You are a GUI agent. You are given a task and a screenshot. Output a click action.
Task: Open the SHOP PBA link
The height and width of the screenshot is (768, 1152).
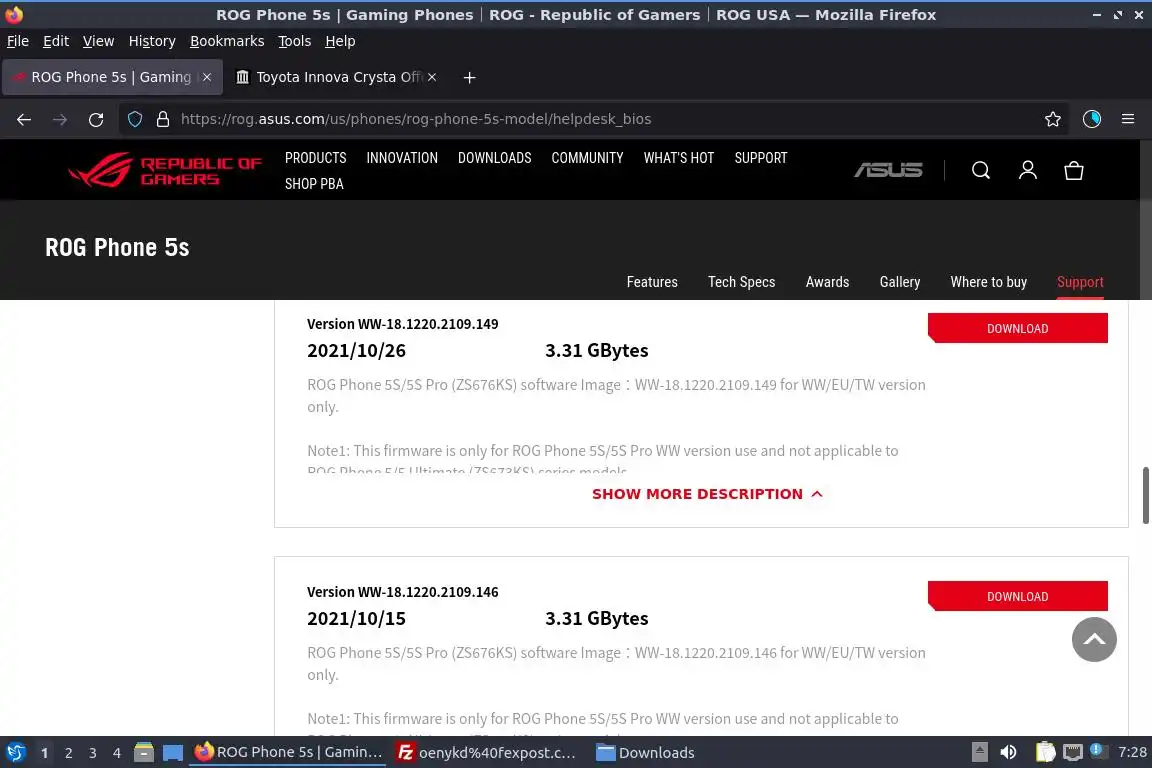click(x=314, y=184)
